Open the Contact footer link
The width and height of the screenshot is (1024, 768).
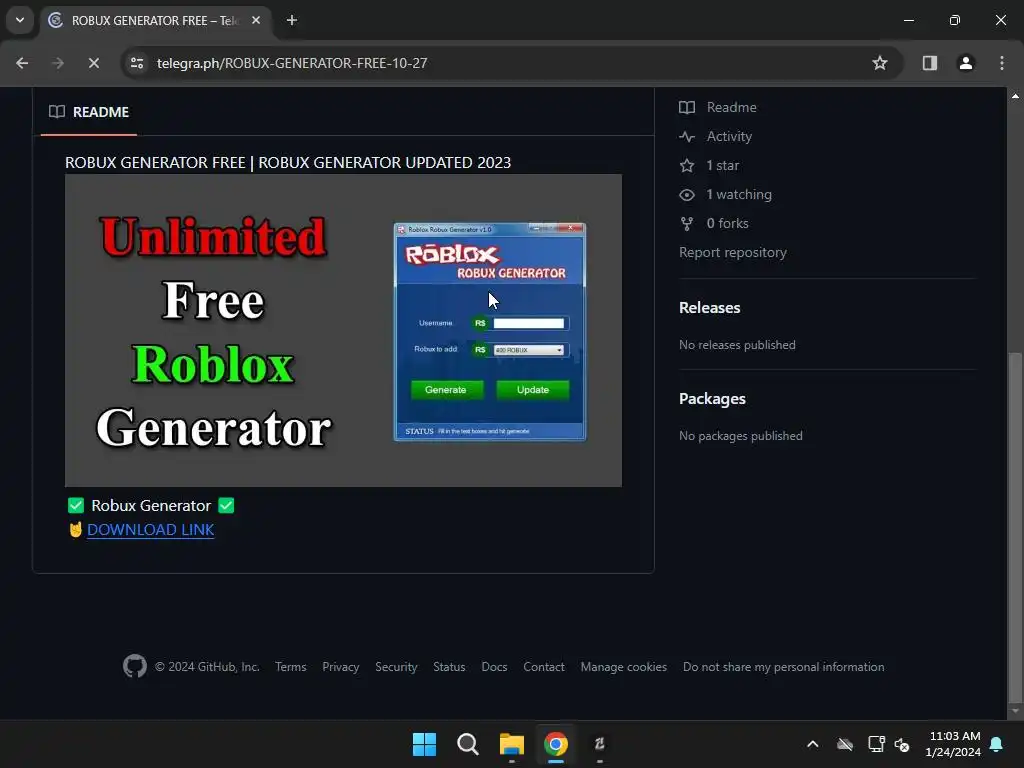(544, 667)
